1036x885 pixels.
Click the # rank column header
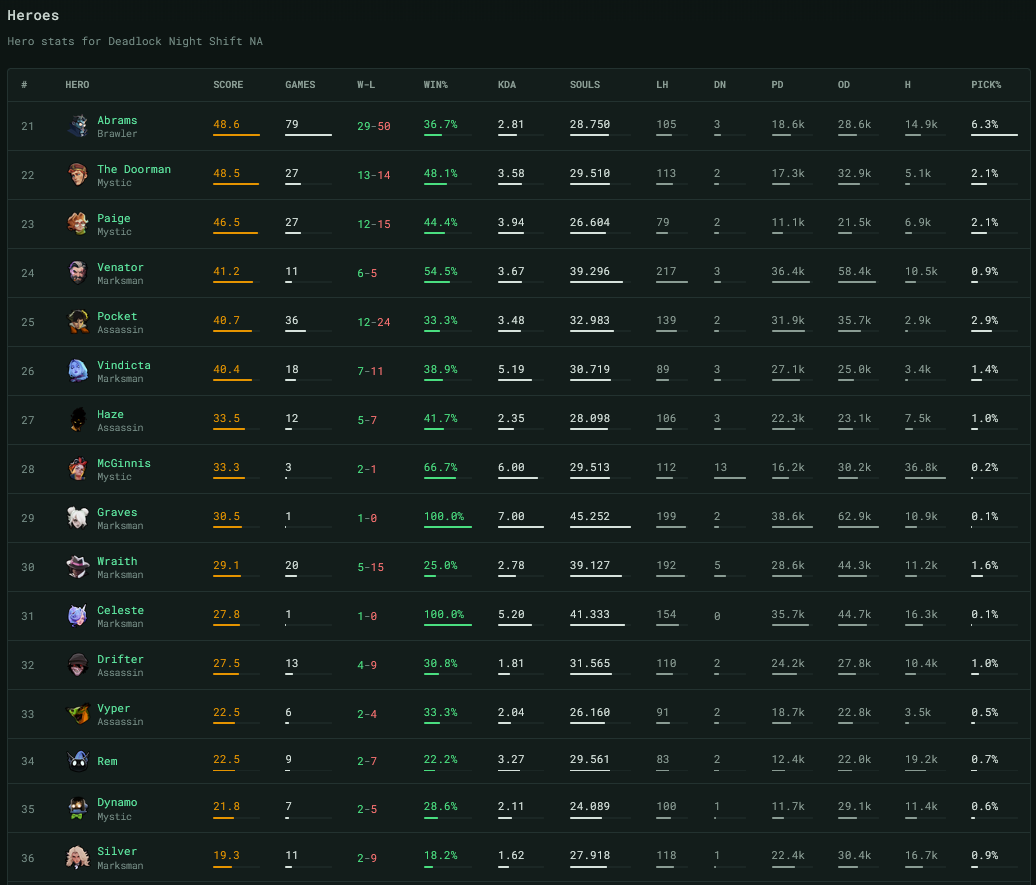24,85
